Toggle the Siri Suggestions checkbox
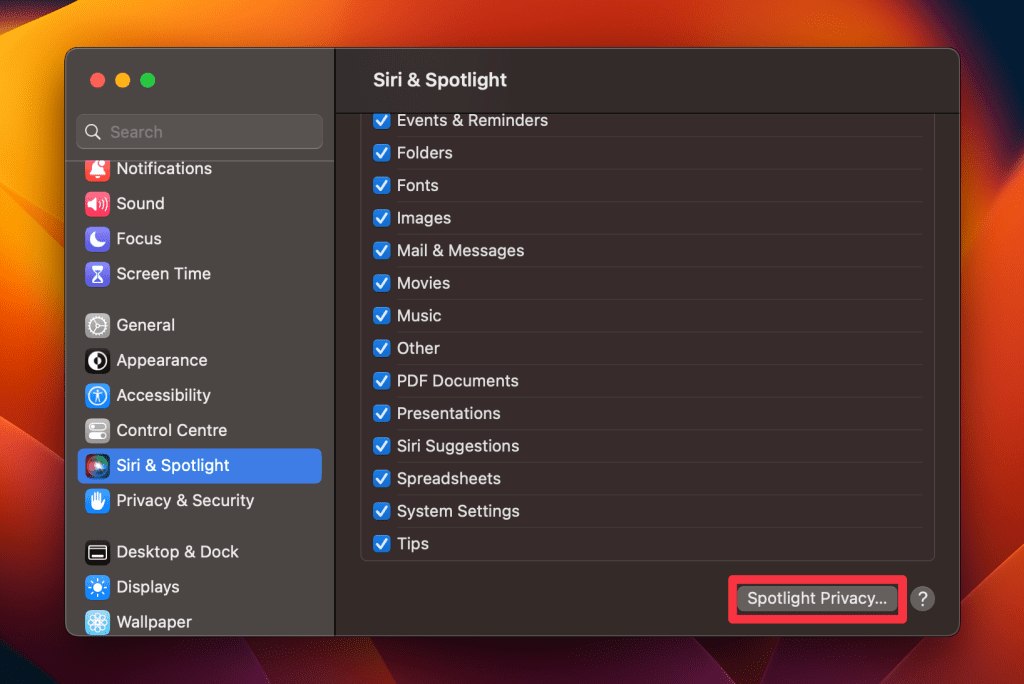The height and width of the screenshot is (684, 1024). [381, 446]
